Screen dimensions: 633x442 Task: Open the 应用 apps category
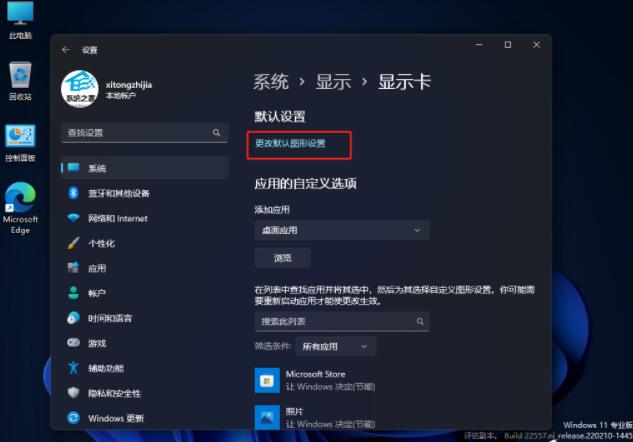[x=97, y=268]
